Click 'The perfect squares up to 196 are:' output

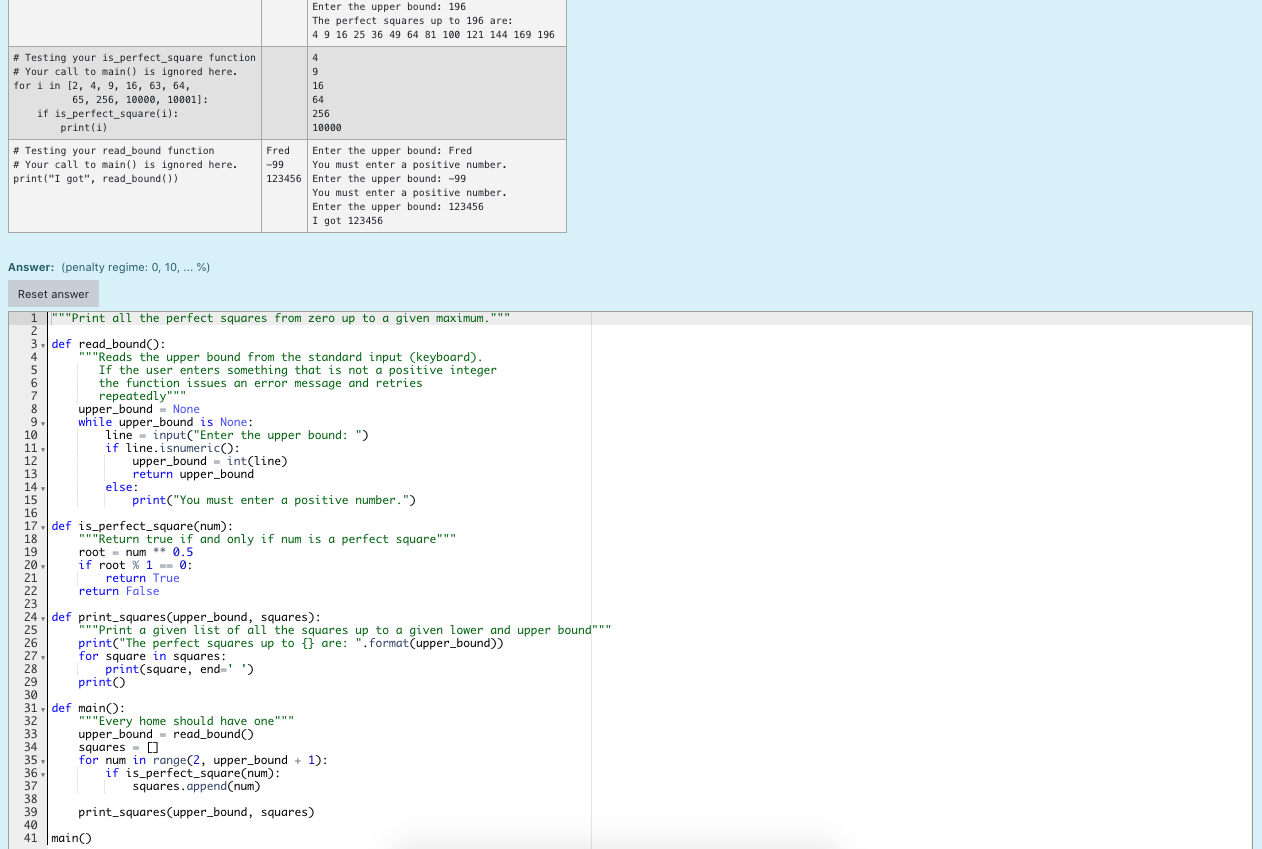tap(412, 21)
